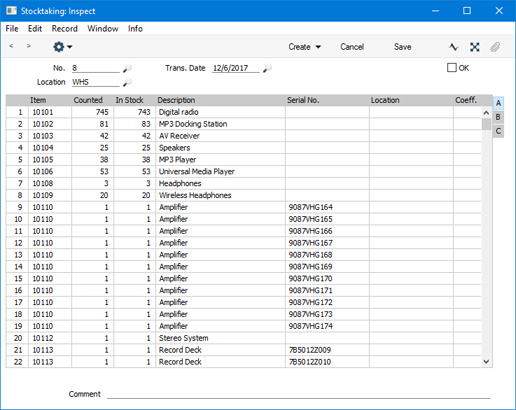Tick the OK checkbox
516x410 pixels.
click(x=452, y=68)
